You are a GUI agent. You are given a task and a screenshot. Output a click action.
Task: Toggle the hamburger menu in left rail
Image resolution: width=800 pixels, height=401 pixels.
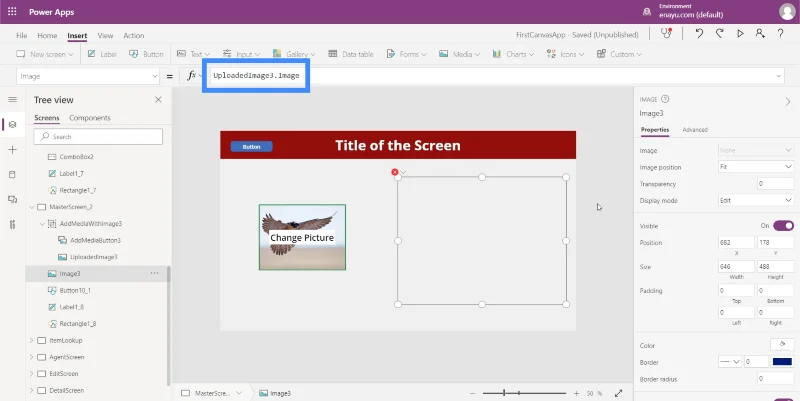pyautogui.click(x=12, y=99)
